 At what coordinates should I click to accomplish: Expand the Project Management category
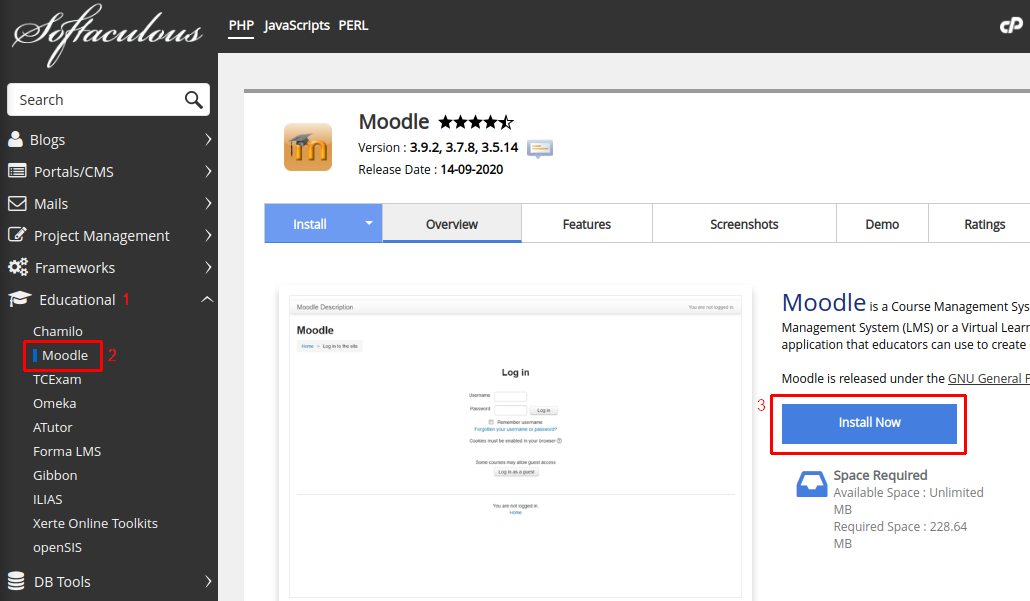(x=208, y=235)
